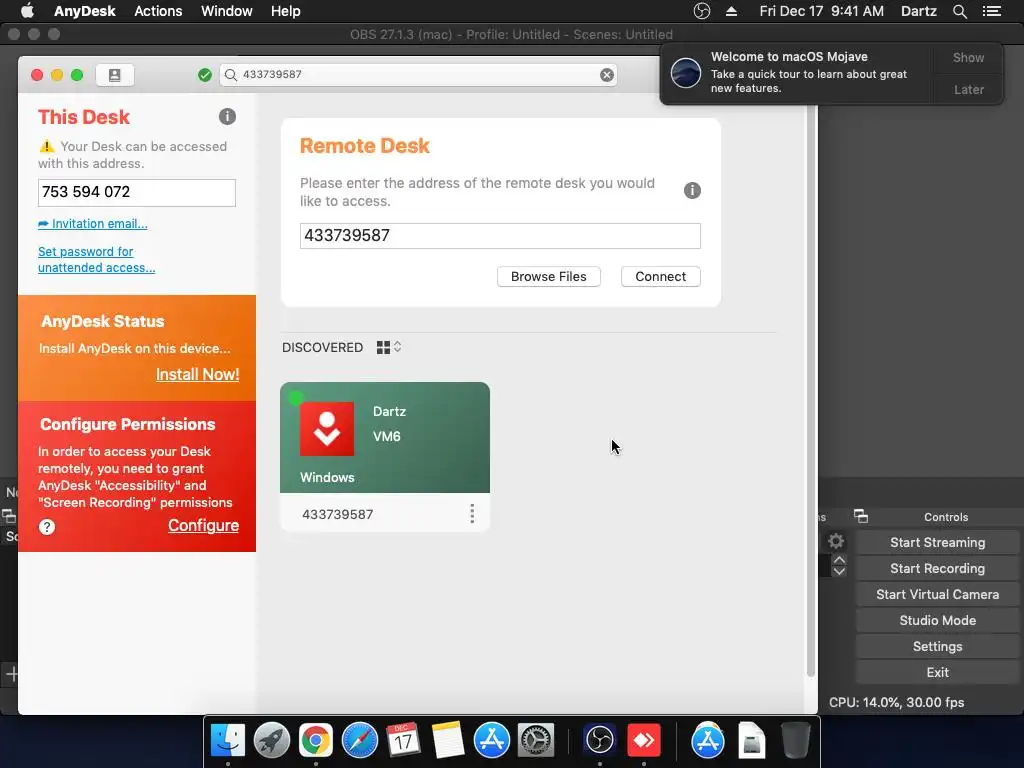The height and width of the screenshot is (768, 1024).
Task: Pop out the OBS Controls dock icon
Action: [861, 517]
